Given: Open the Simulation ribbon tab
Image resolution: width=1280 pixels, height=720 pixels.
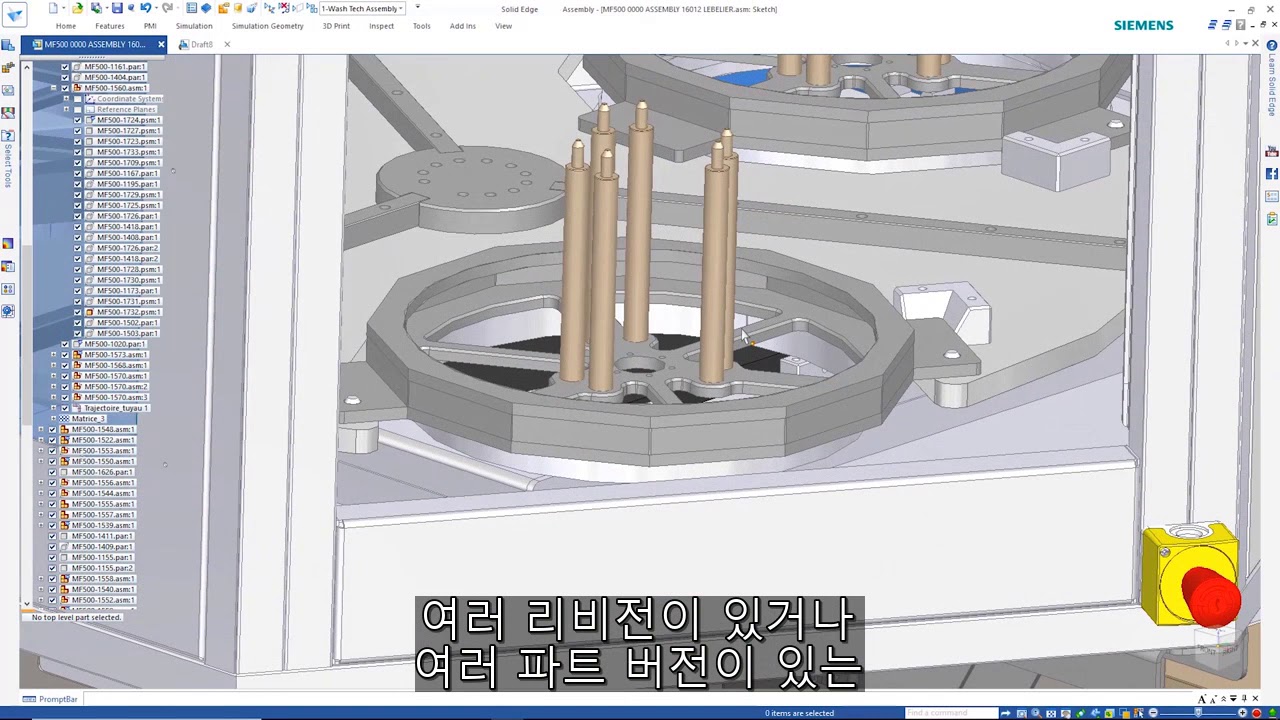Looking at the screenshot, I should click(194, 26).
